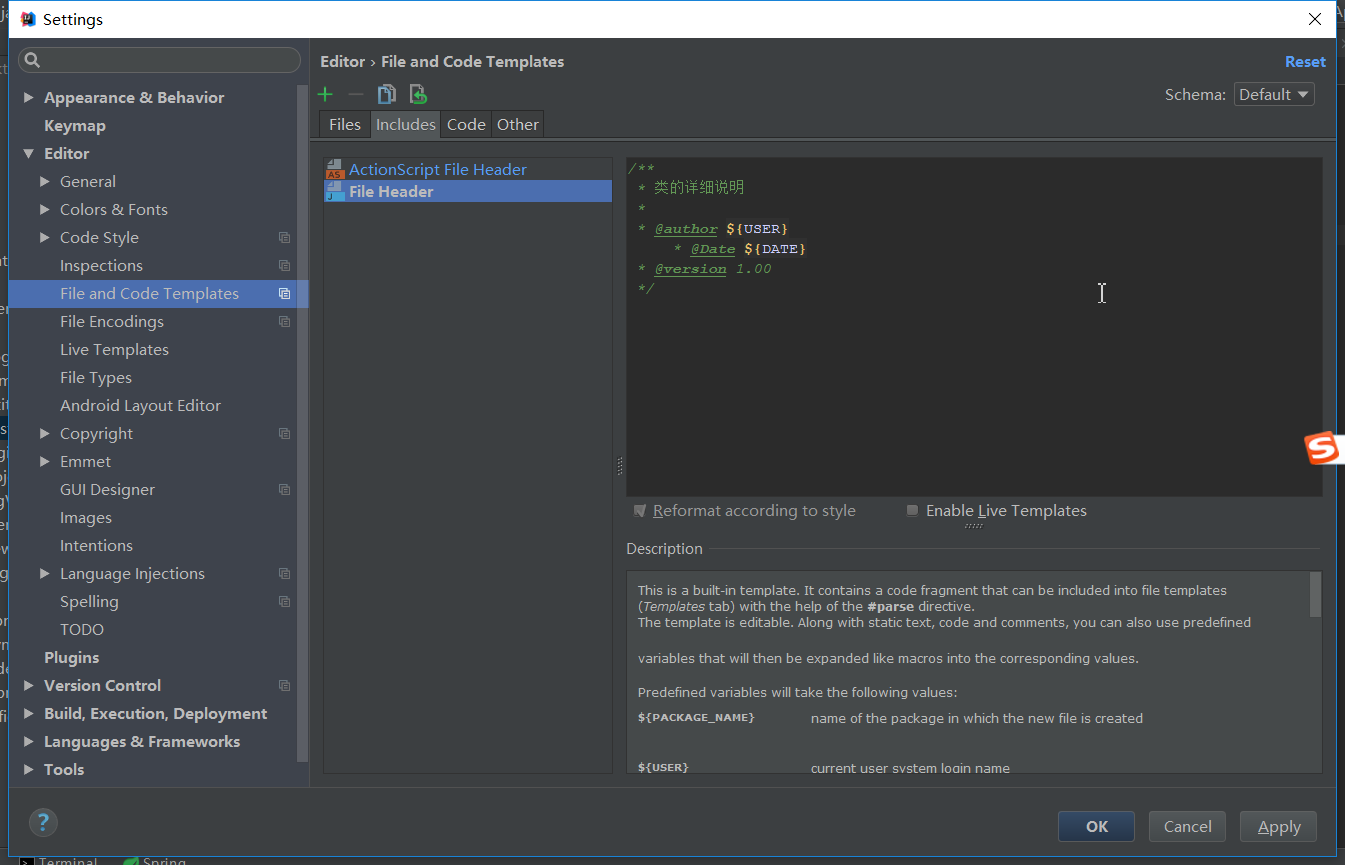Switch to the Code tab
This screenshot has height=865, width=1345.
click(466, 124)
